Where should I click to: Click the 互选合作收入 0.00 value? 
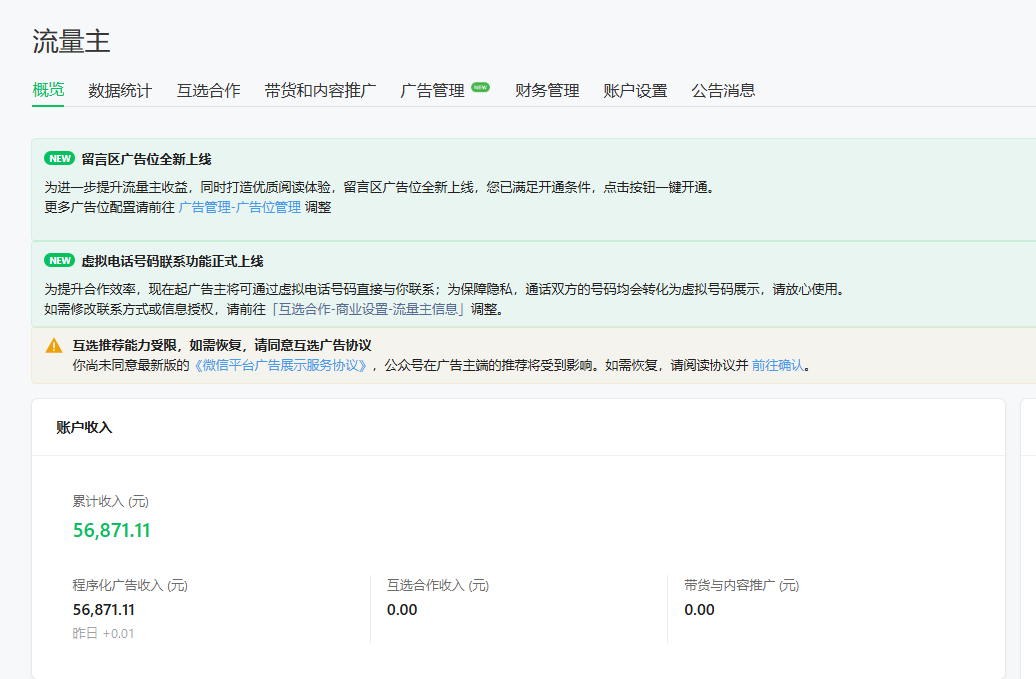point(402,609)
